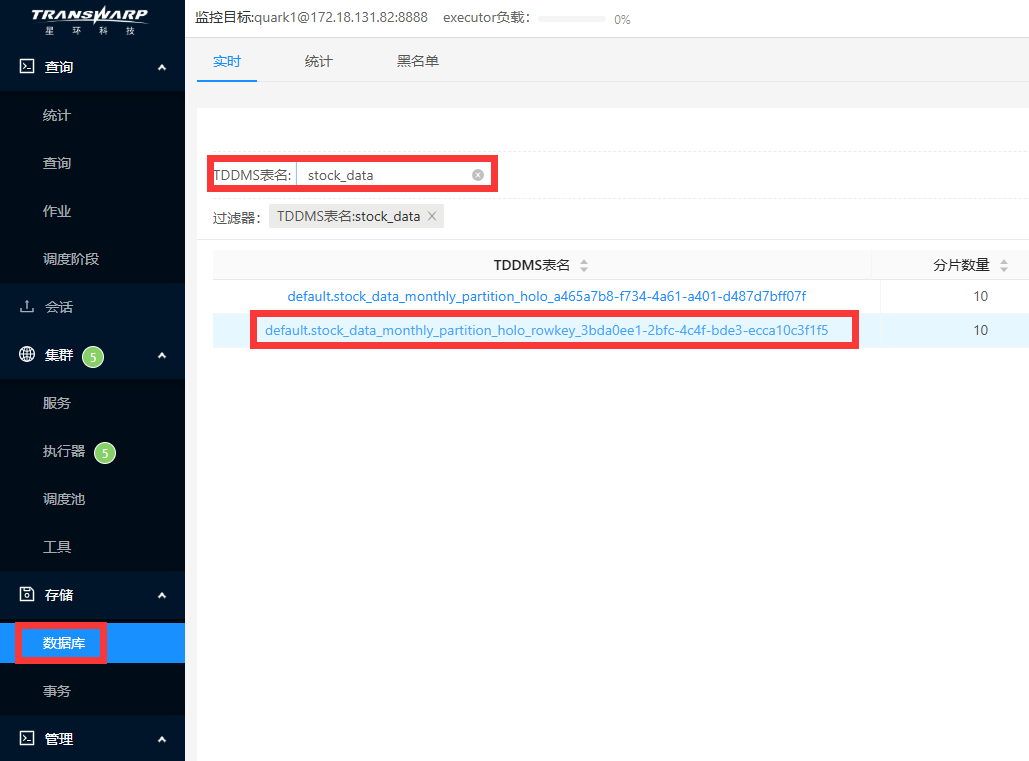This screenshot has height=761, width=1029.
Task: Select 数据库 in the sidebar
Action: [x=64, y=643]
